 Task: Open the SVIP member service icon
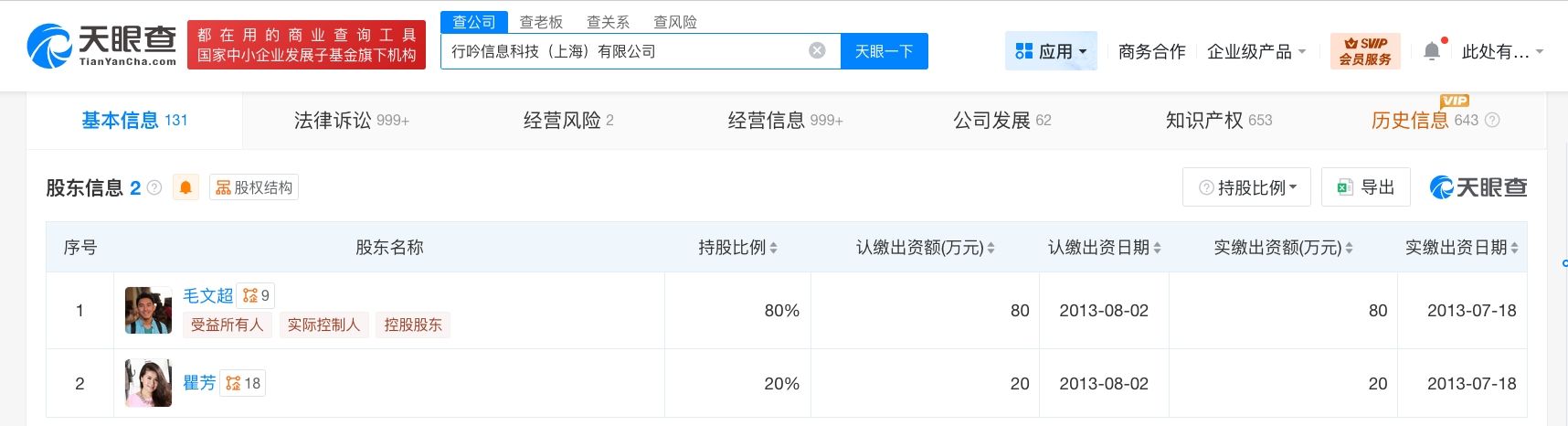1365,51
